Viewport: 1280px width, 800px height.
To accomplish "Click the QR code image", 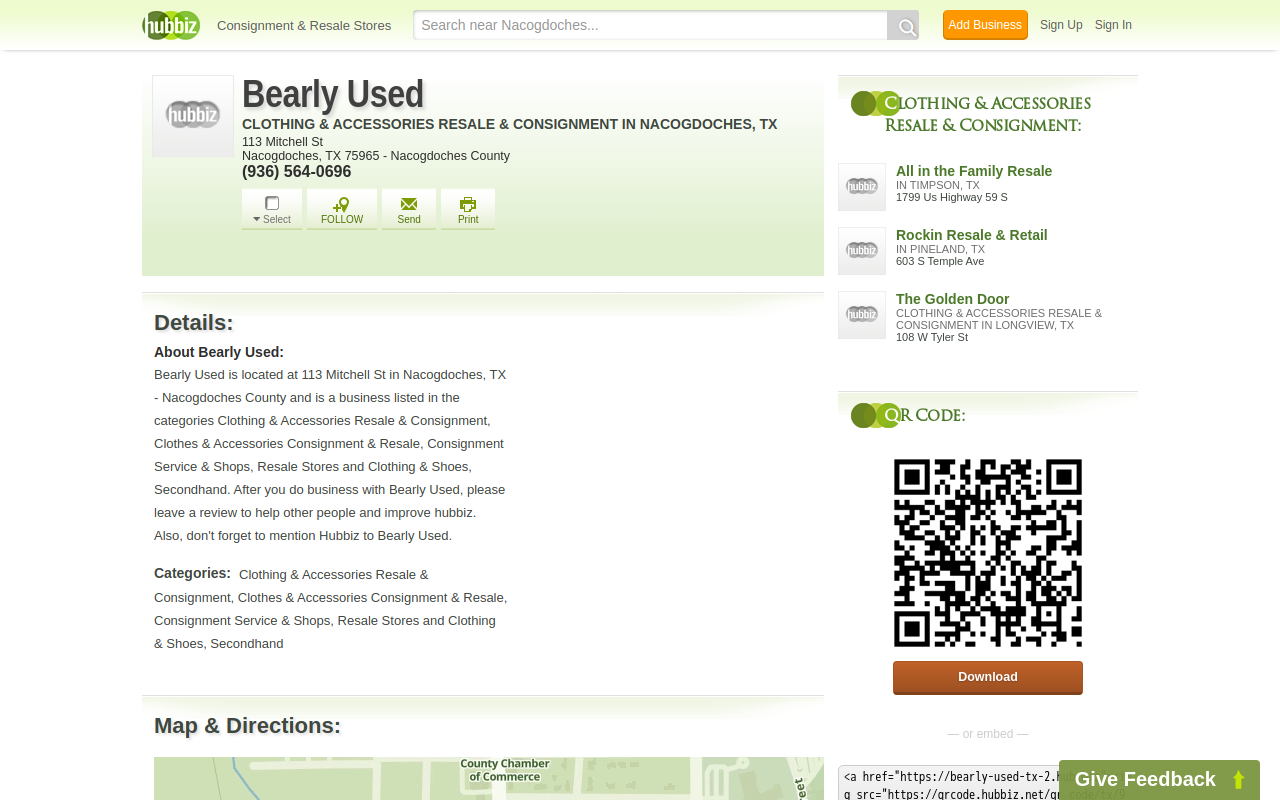I will [x=988, y=553].
